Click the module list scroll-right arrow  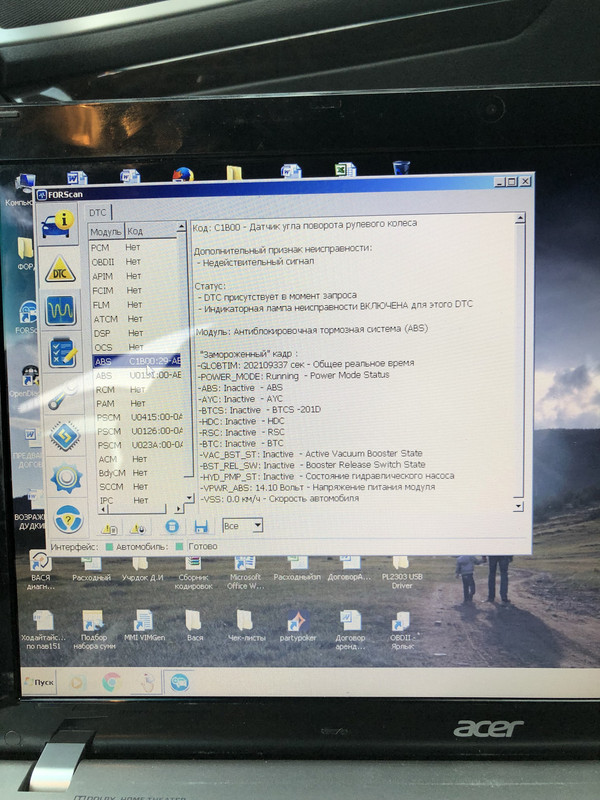(179, 509)
